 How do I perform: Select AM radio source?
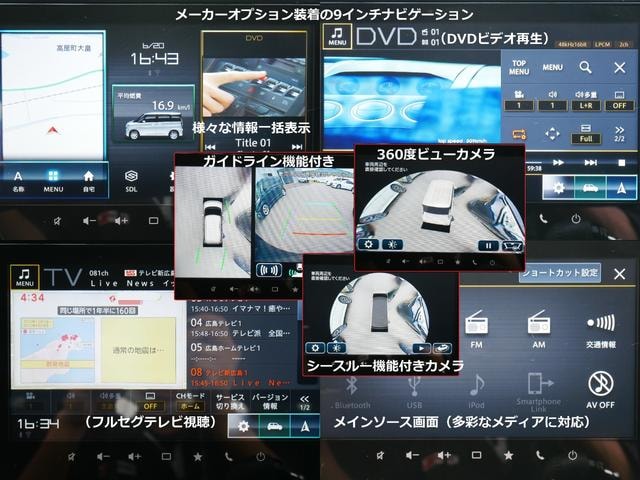pyautogui.click(x=538, y=329)
